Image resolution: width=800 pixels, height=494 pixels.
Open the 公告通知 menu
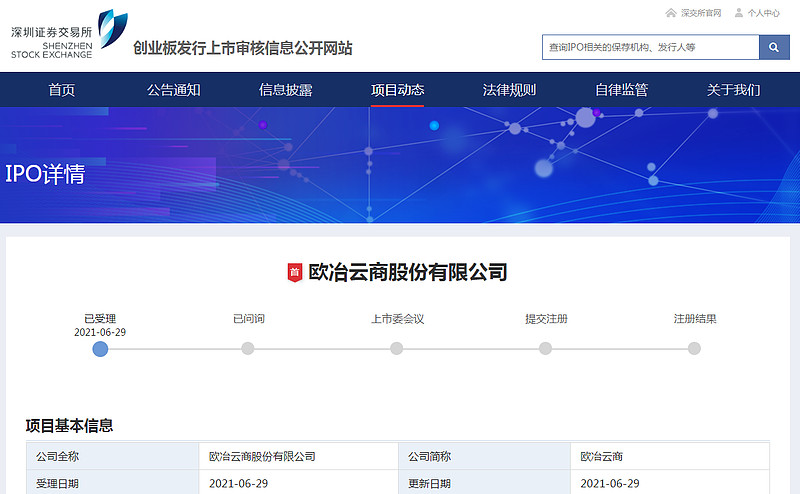coord(173,90)
